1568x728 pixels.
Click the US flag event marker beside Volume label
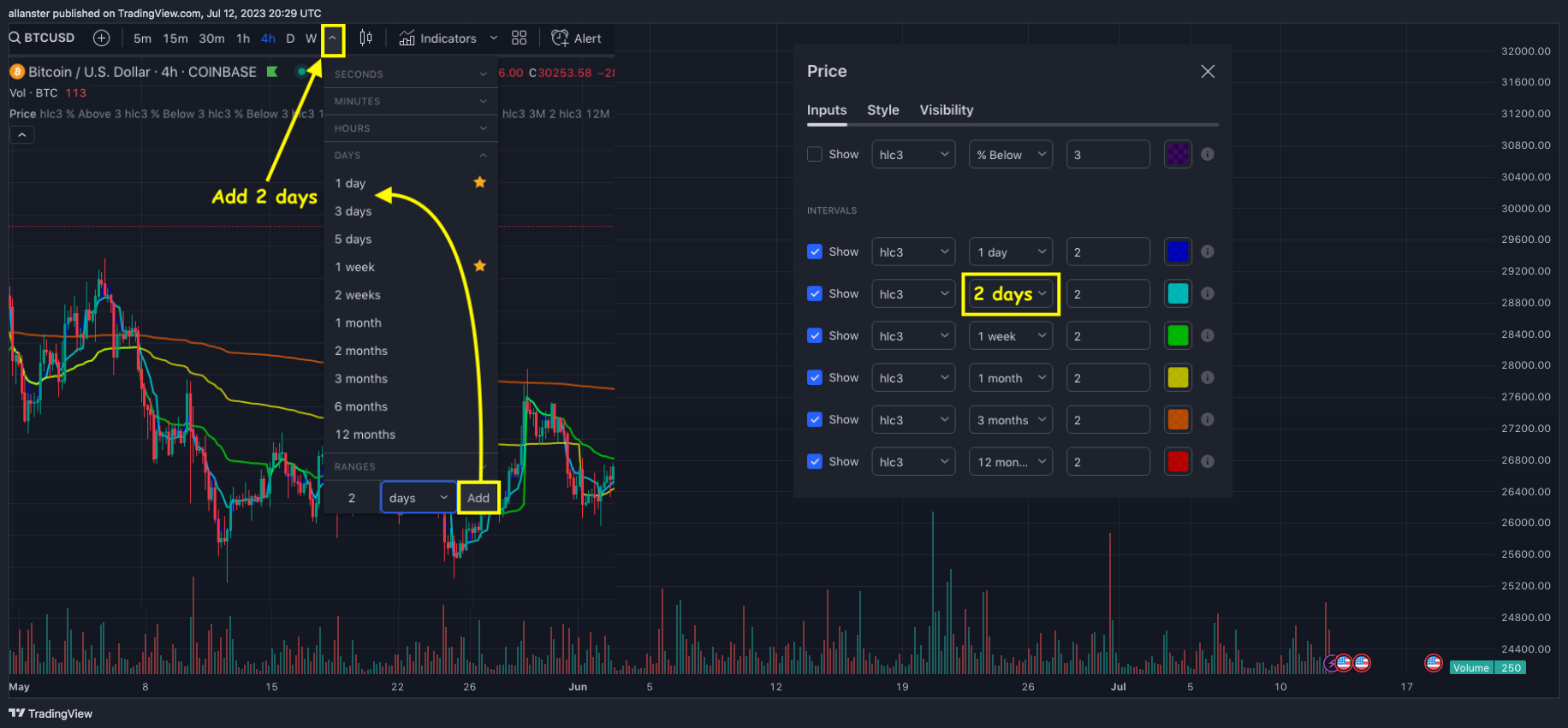1433,663
